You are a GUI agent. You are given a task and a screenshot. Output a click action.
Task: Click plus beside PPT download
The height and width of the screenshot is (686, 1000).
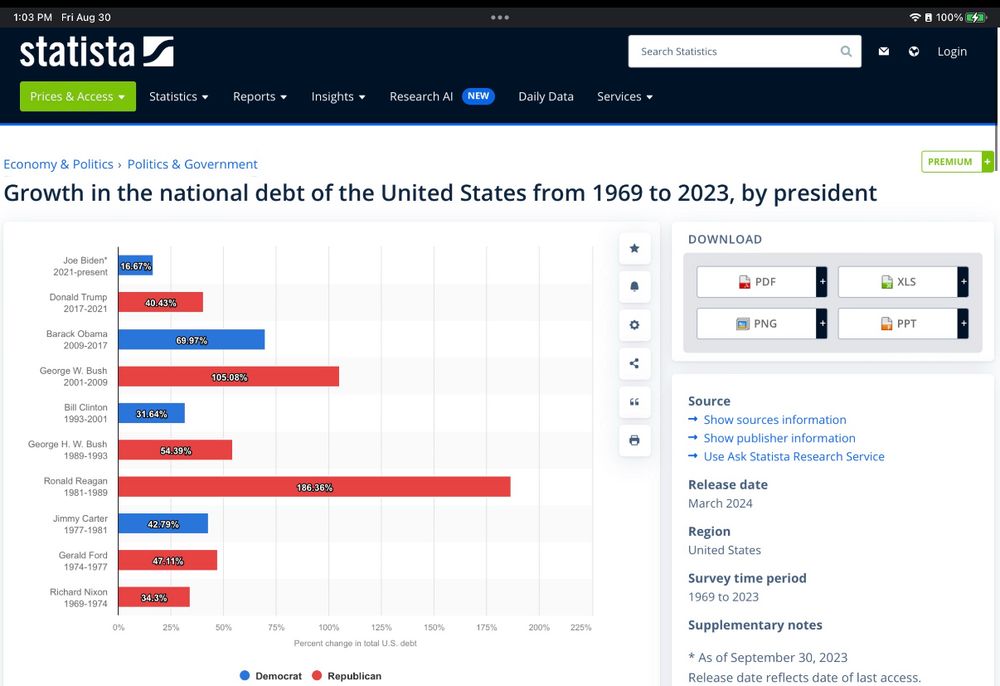(963, 324)
